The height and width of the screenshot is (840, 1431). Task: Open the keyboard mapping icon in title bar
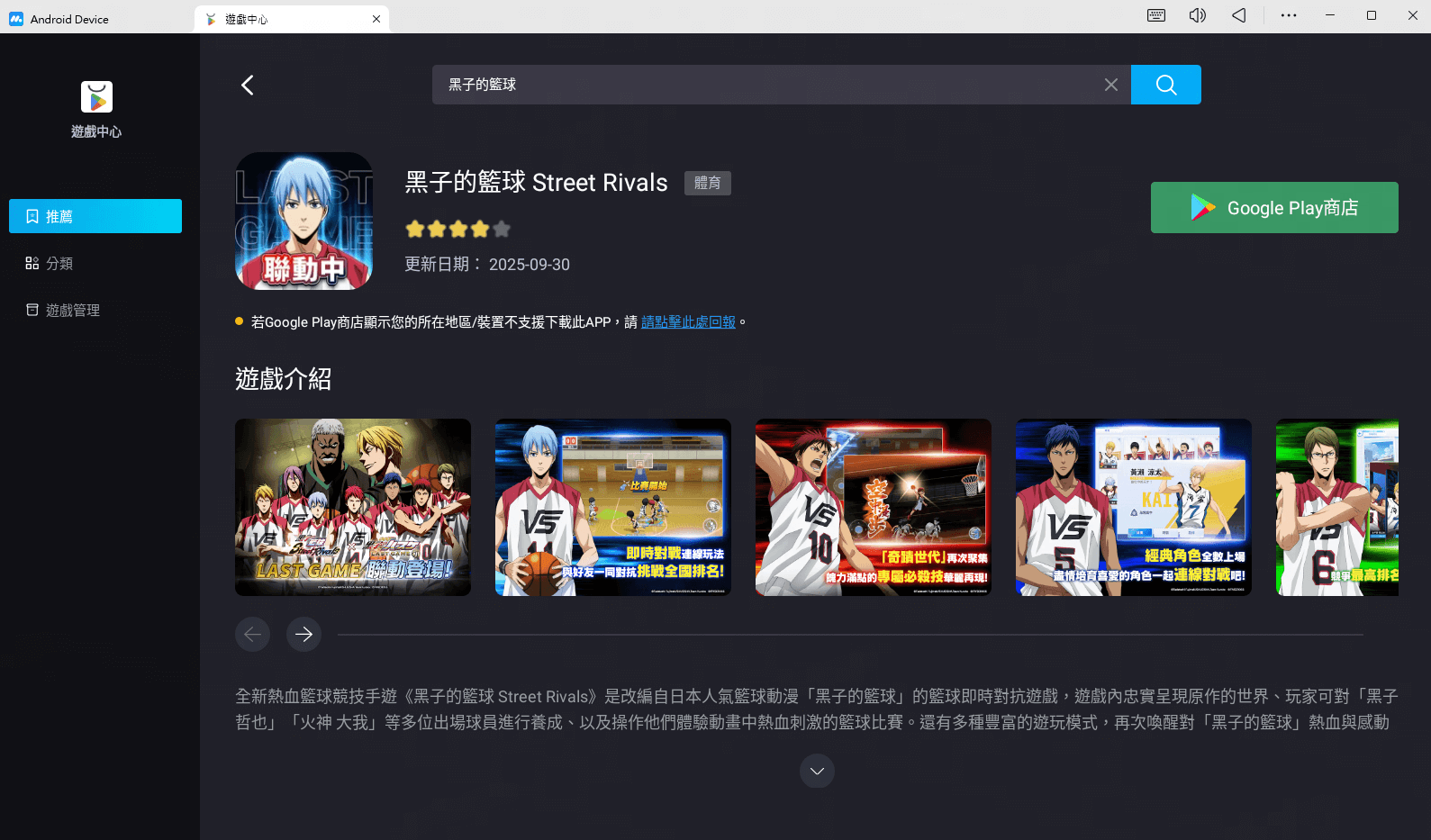pos(1156,15)
